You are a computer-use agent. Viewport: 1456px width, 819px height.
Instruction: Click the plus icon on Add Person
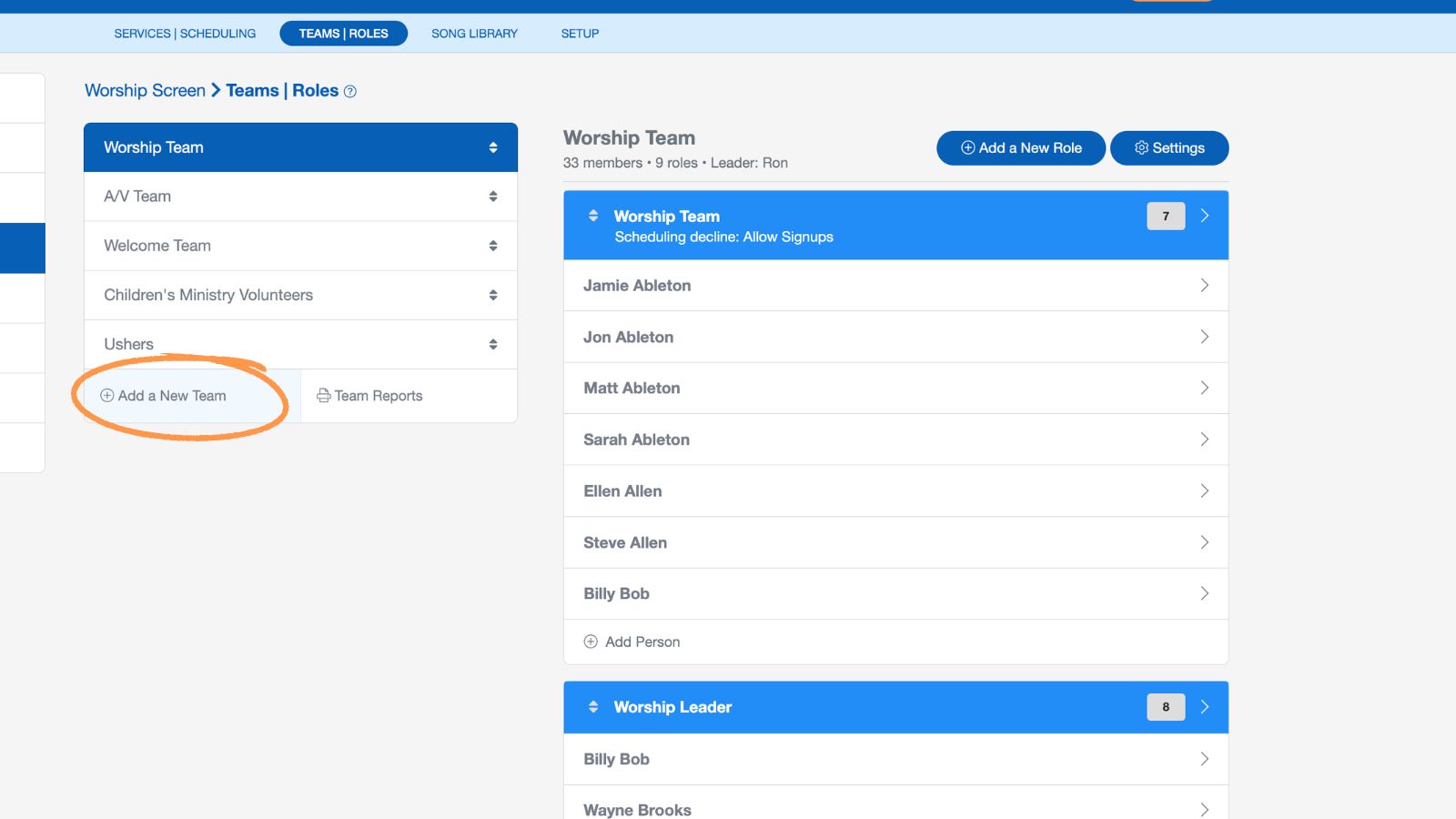(x=591, y=642)
